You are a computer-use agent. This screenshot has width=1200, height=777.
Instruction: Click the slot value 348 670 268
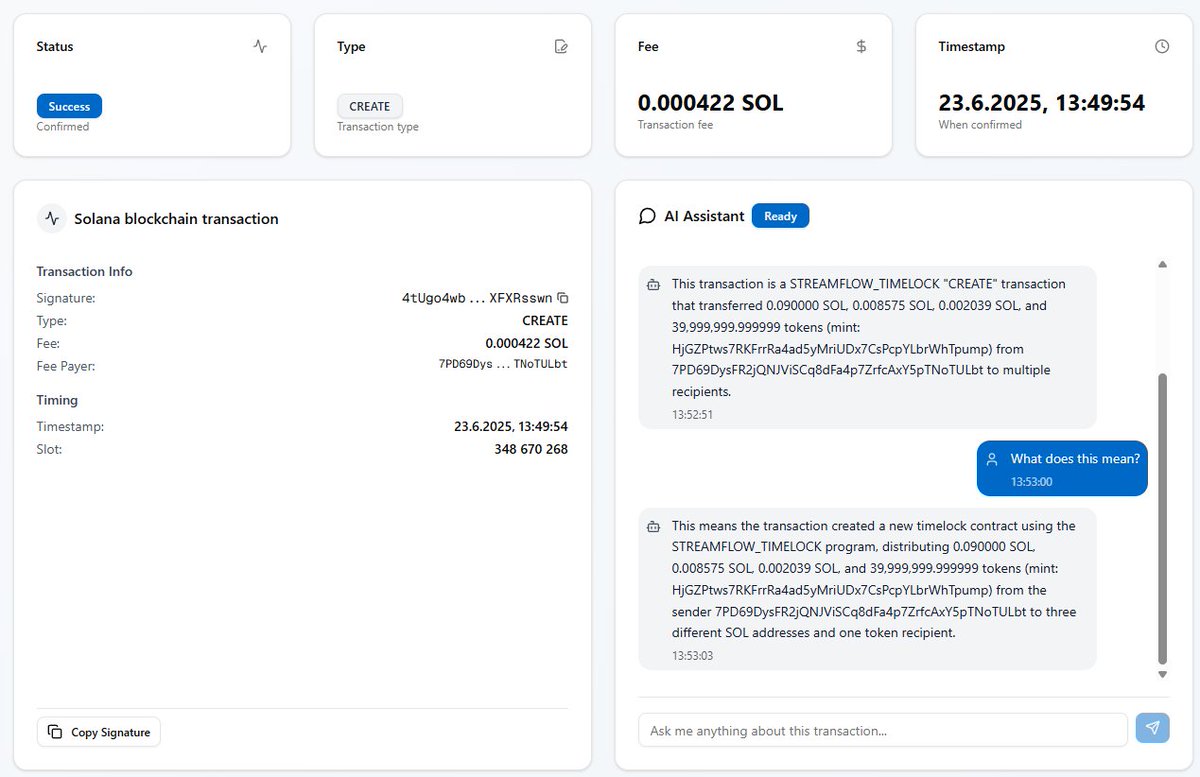pos(531,449)
